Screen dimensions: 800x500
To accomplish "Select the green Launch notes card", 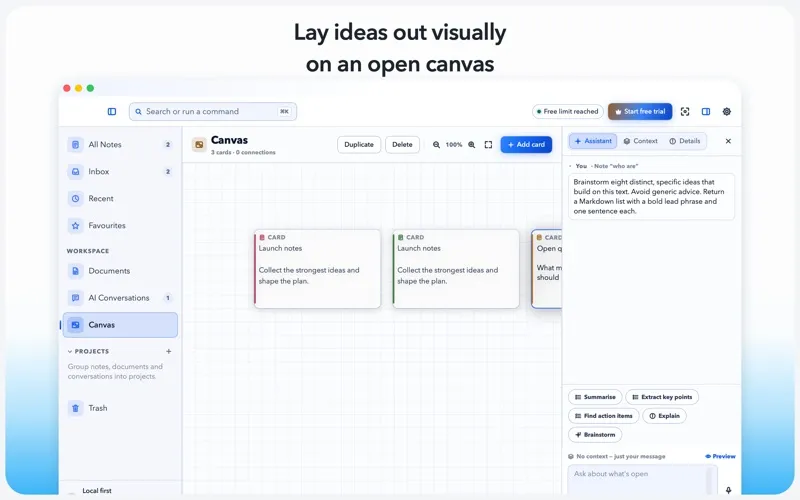I will (x=456, y=269).
